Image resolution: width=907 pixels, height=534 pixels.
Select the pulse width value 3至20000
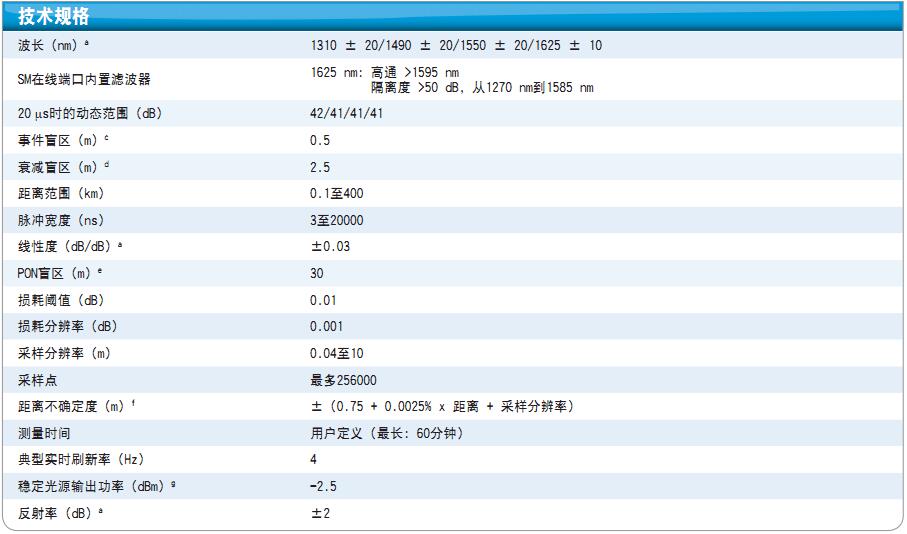[336, 220]
